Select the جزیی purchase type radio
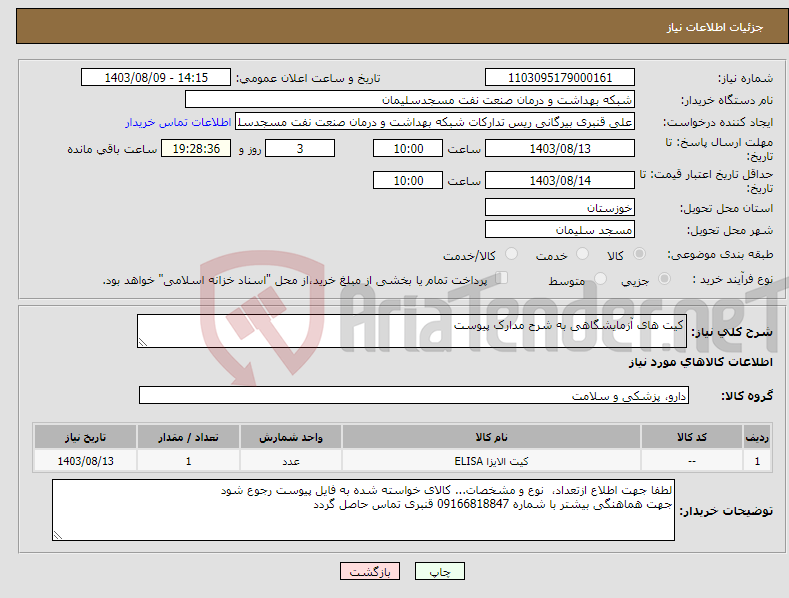 point(664,278)
